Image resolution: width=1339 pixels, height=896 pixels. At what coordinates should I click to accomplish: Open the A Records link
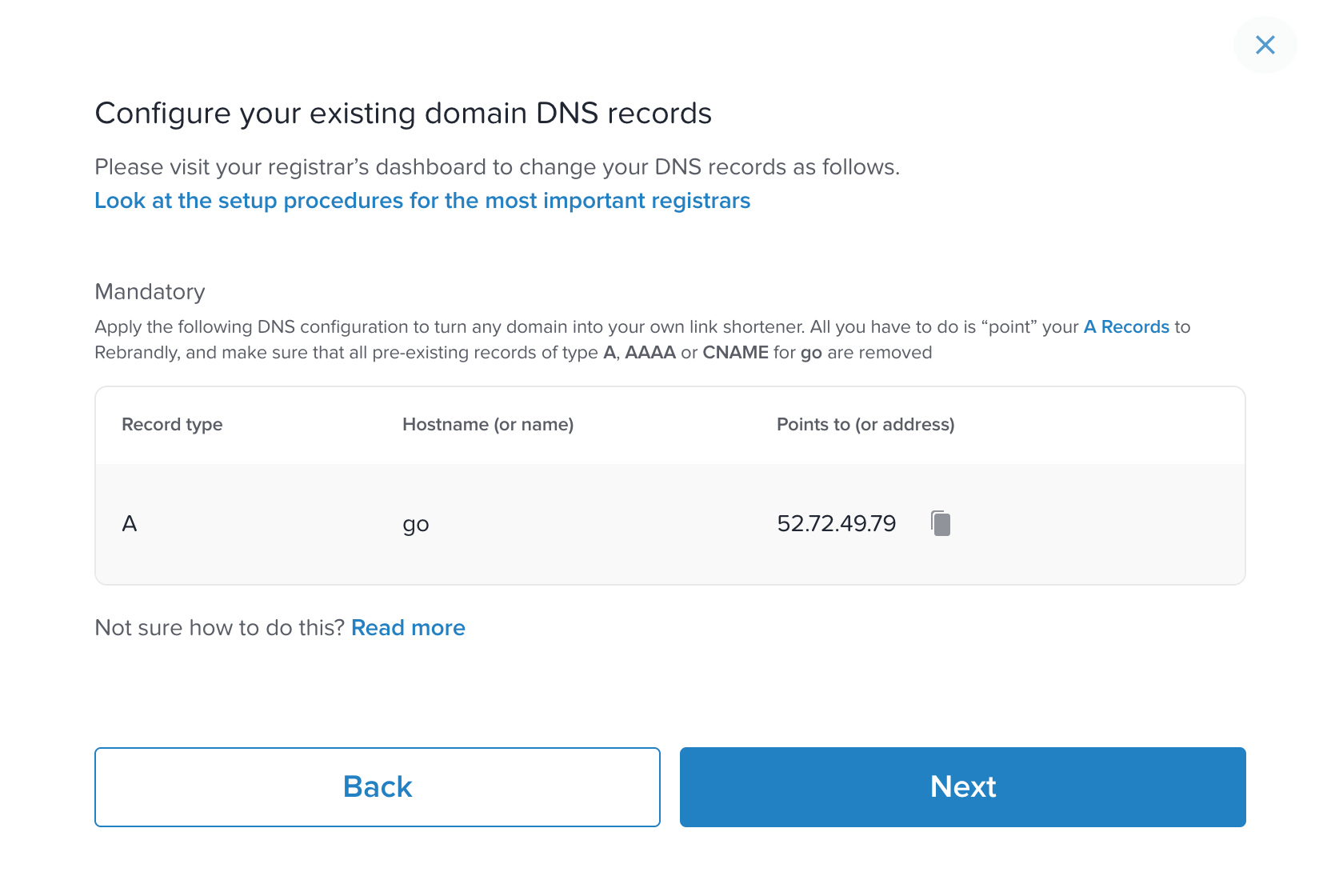(1125, 327)
